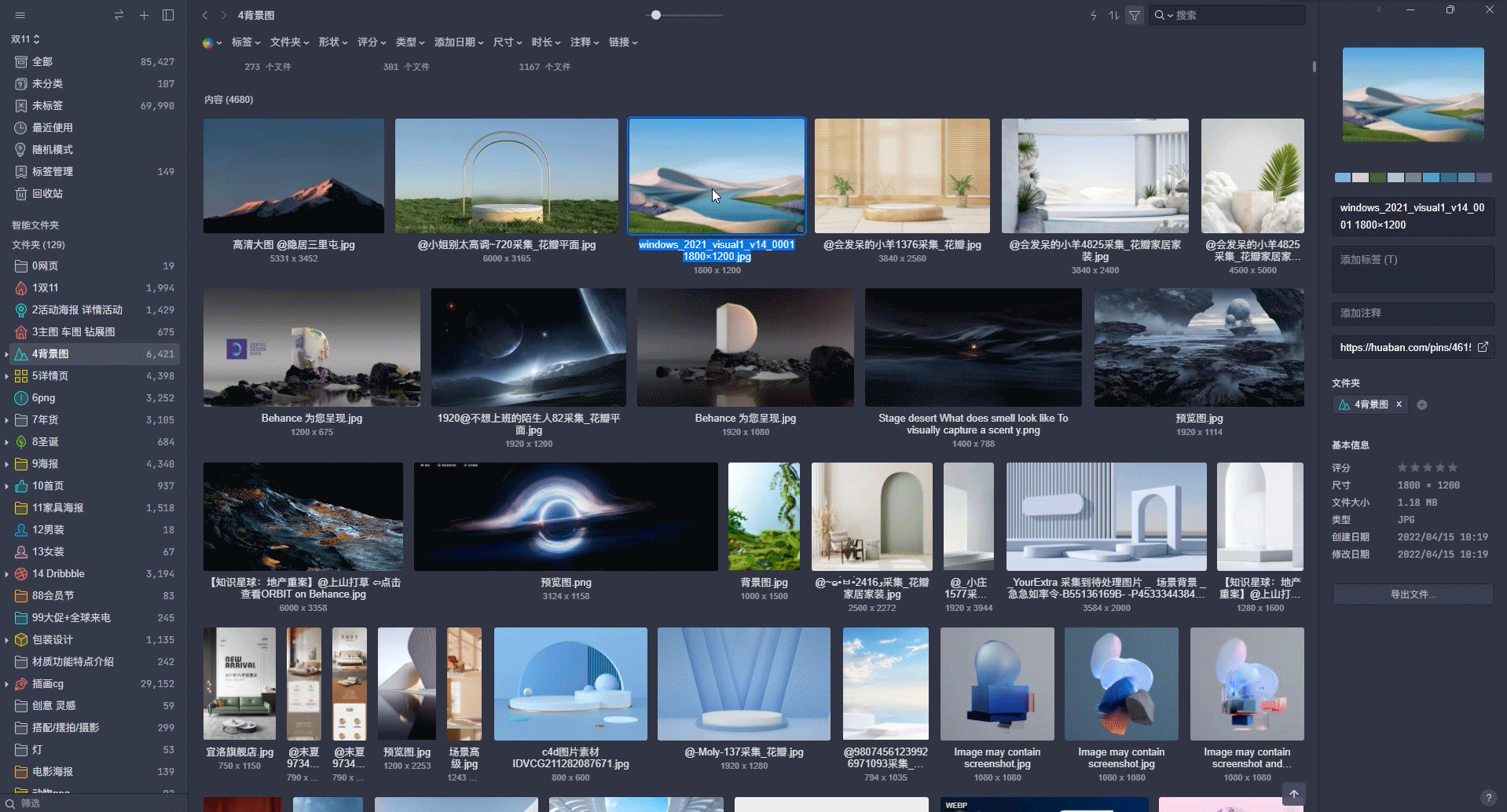1507x812 pixels.
Task: Open the 标签 filter dropdown
Action: 246,42
